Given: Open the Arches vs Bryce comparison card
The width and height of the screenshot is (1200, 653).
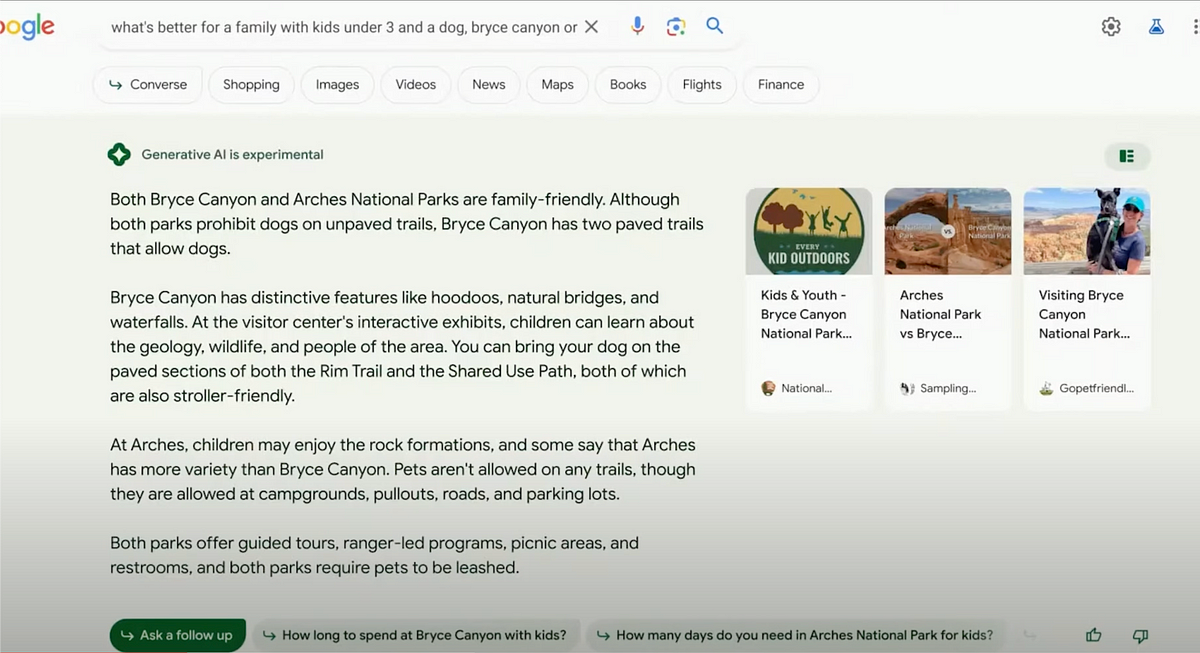Looking at the screenshot, I should pos(947,298).
